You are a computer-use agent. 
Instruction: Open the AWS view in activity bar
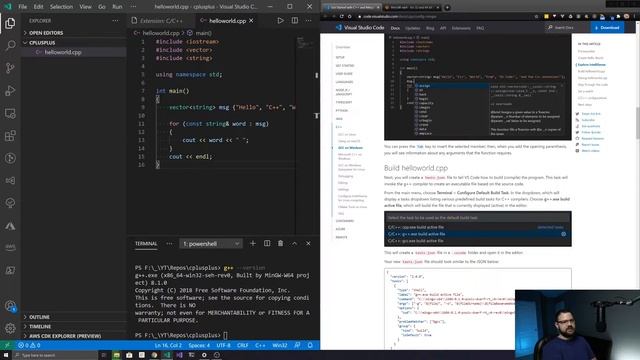[x=10, y=247]
